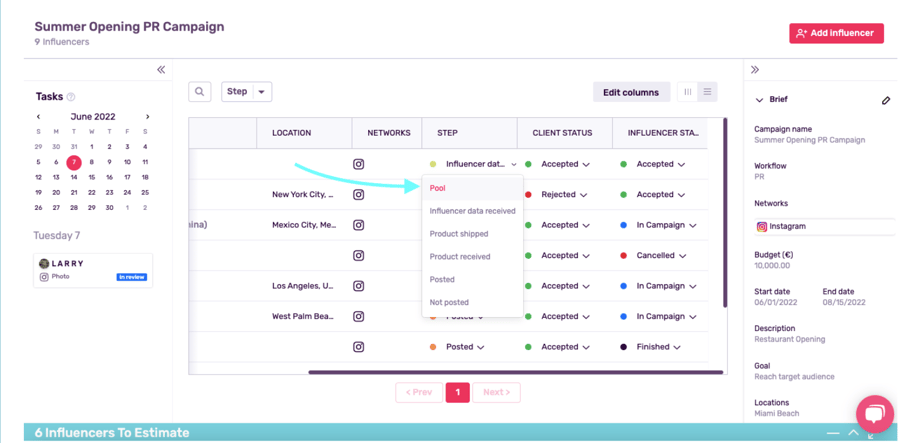Go to next month in calendar
Viewport: 914px width, 443px height.
(147, 117)
